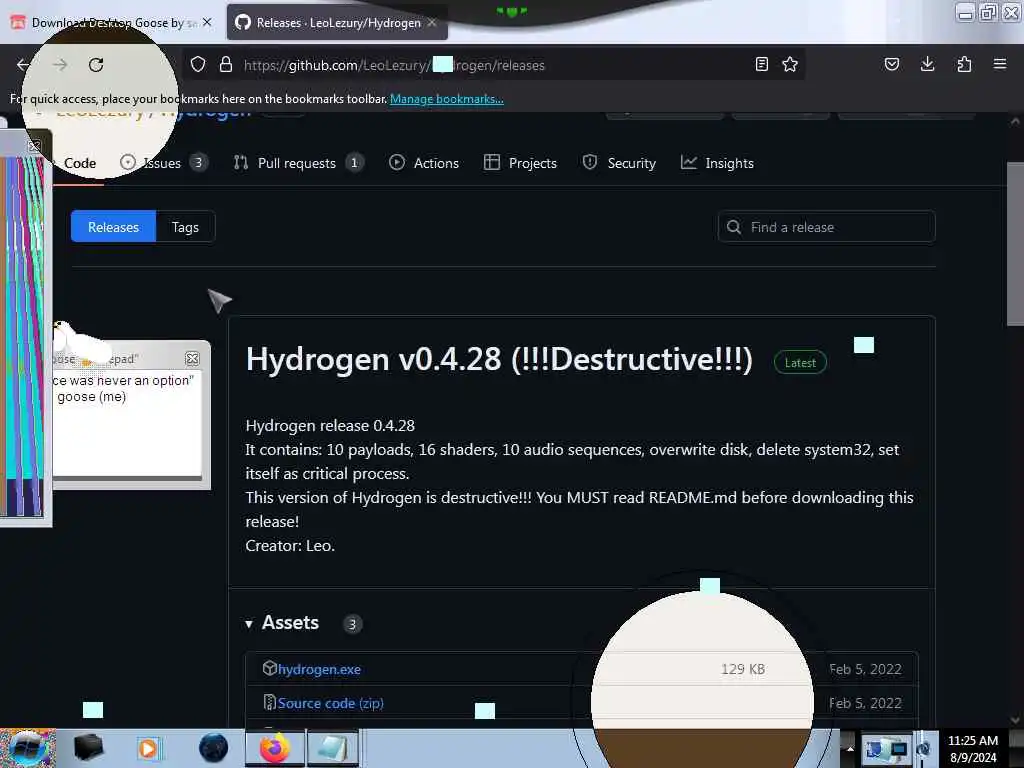1024x768 pixels.
Task: Bookmark this page with the star icon
Action: point(790,64)
